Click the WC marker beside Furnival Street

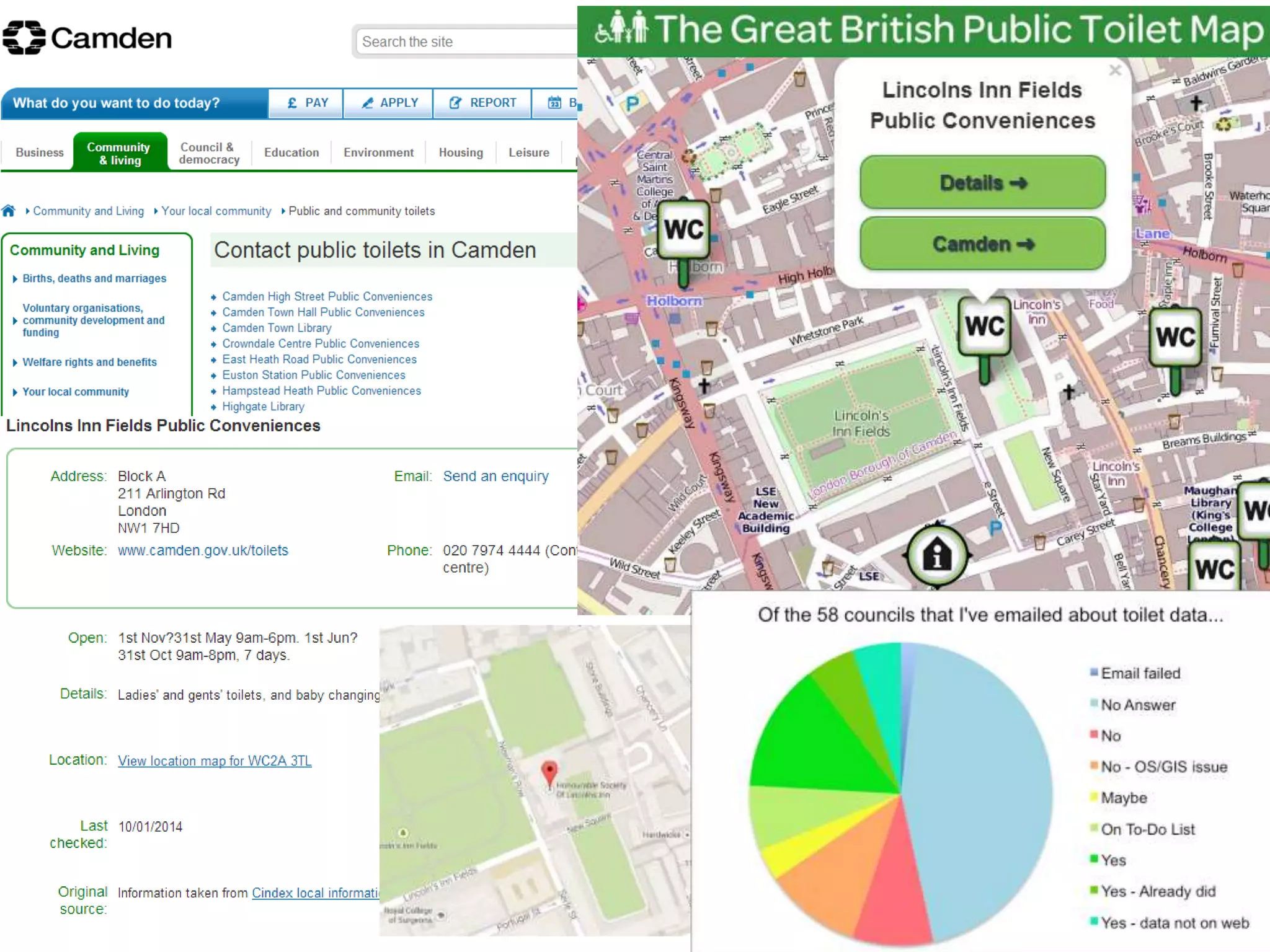point(1175,338)
